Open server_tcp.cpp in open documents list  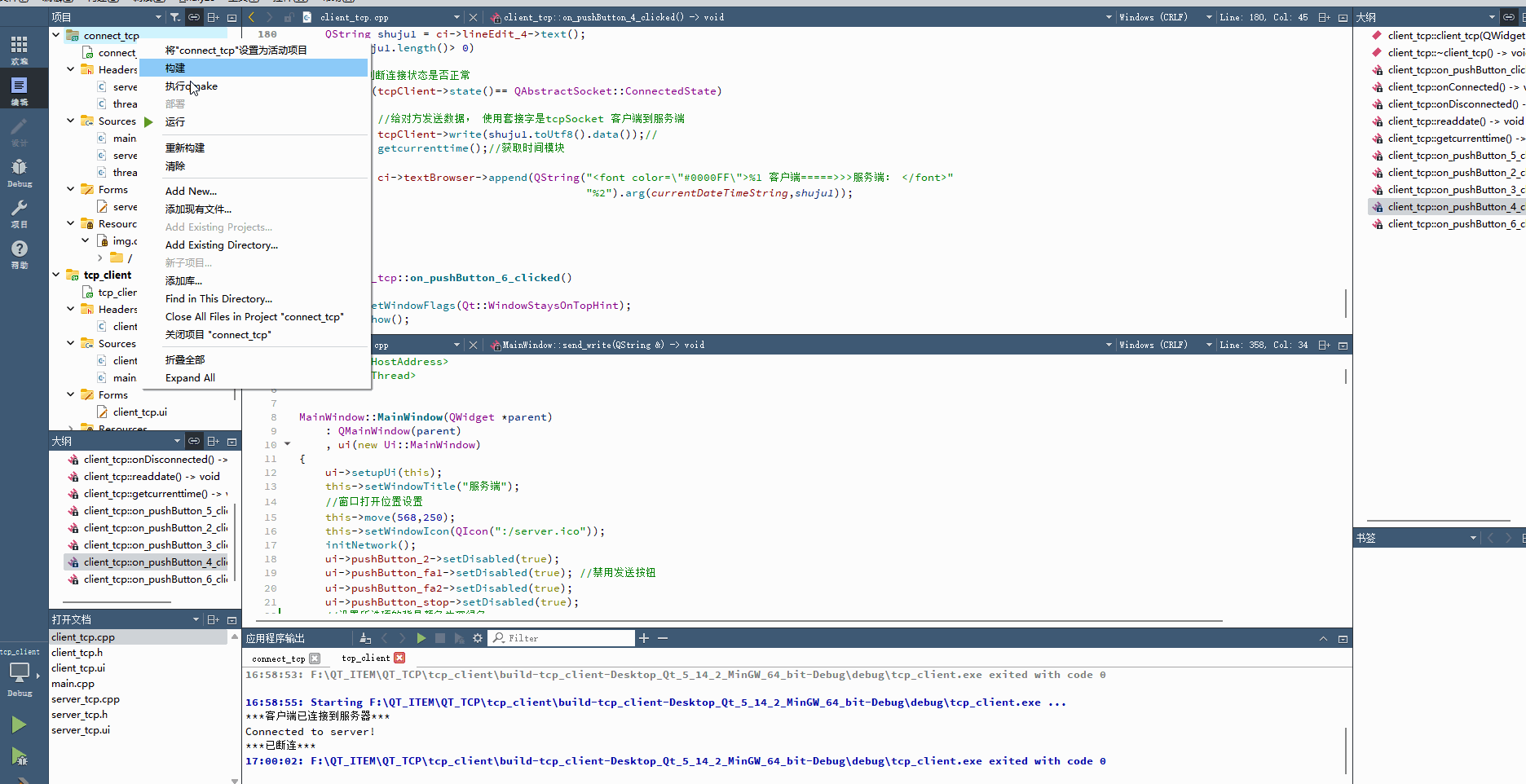(x=86, y=699)
